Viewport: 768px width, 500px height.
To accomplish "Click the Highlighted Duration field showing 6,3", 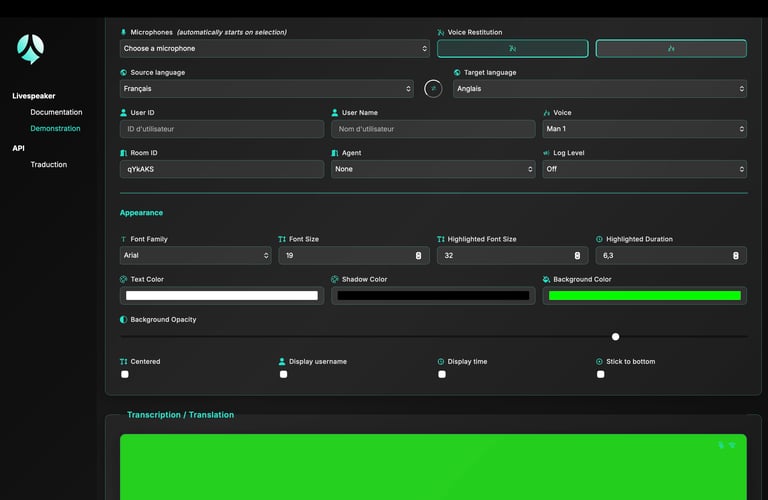I will [671, 255].
